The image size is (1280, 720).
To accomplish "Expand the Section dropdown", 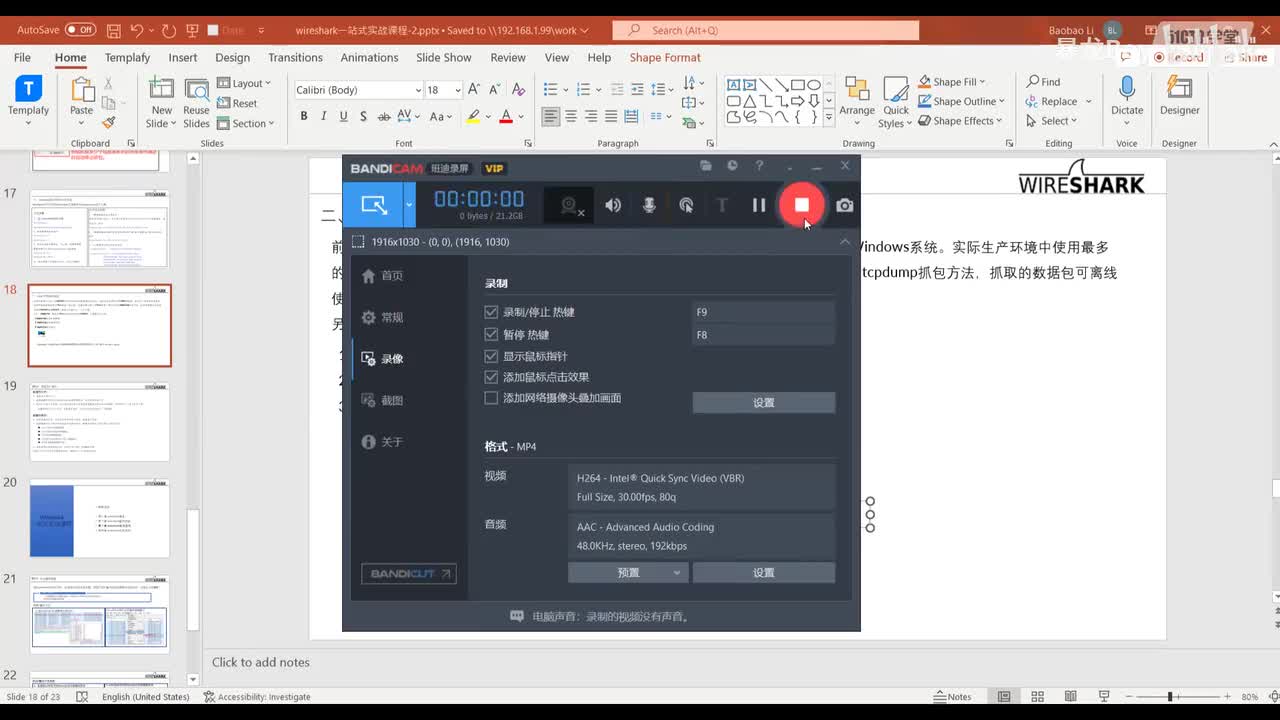I will coord(246,123).
